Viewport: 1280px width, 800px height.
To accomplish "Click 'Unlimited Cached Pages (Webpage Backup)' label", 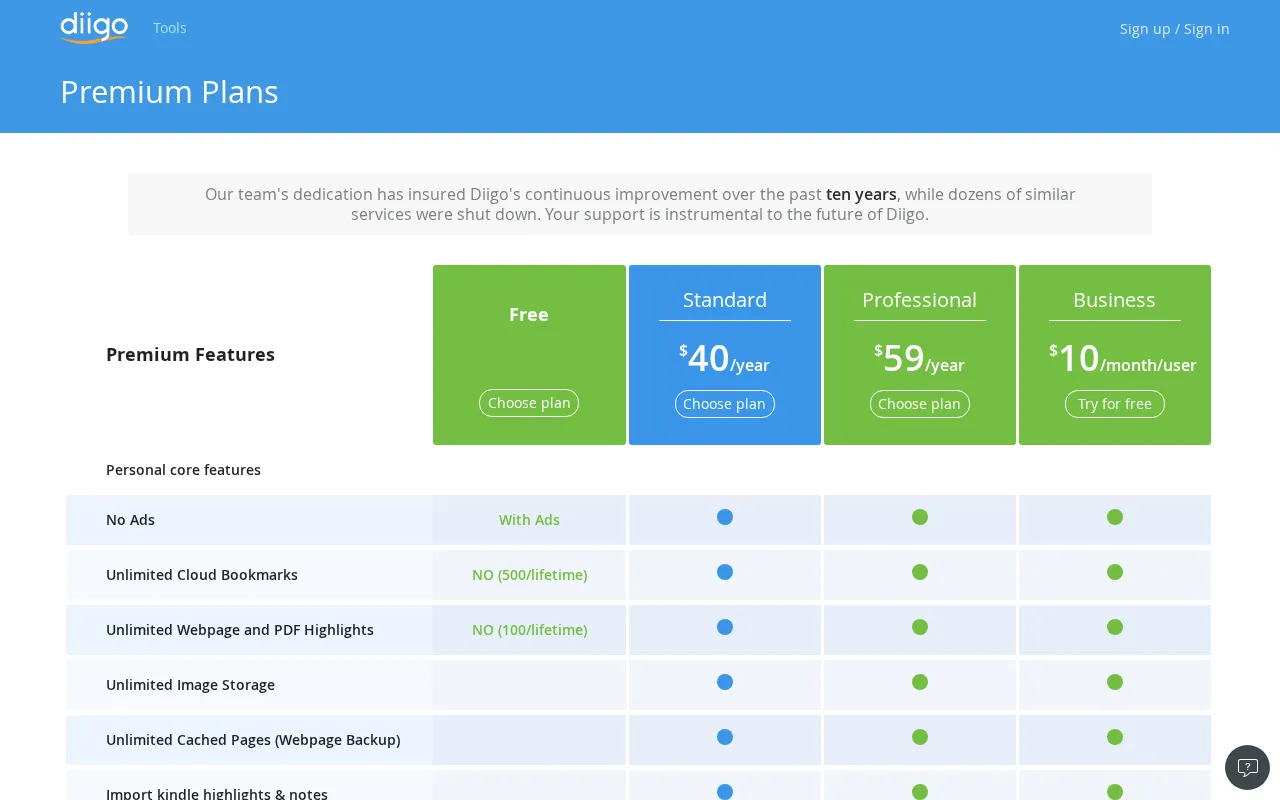I will pos(253,740).
